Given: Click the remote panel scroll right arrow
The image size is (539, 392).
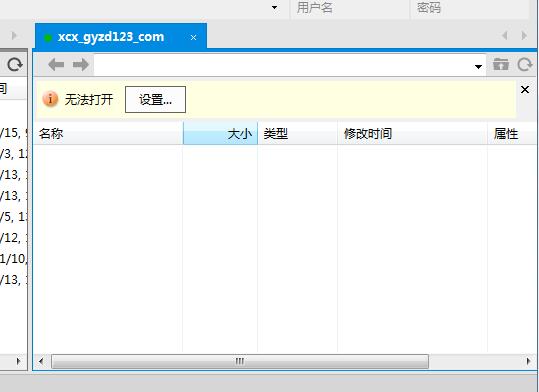Looking at the screenshot, I should pos(528,361).
